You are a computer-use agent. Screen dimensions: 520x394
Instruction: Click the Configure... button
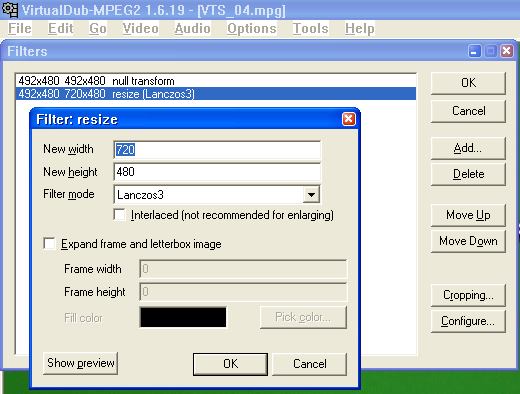pos(468,321)
